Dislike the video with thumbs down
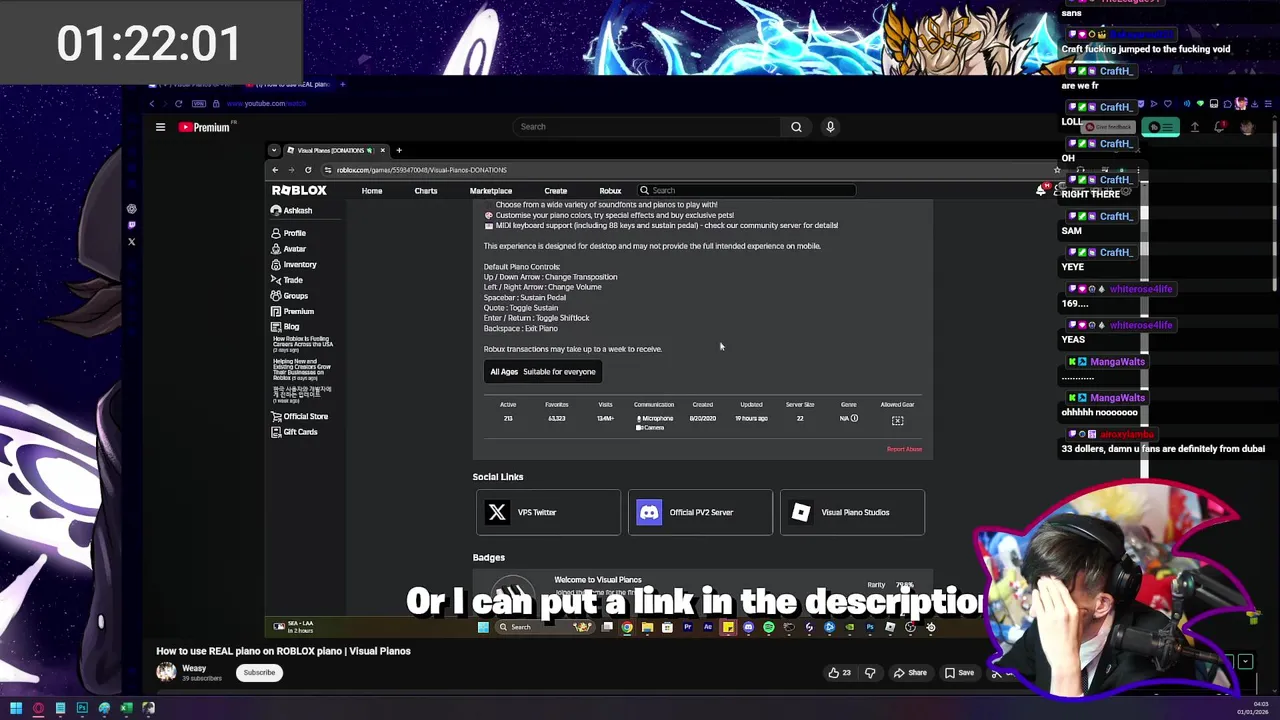The image size is (1280, 720). tap(870, 673)
